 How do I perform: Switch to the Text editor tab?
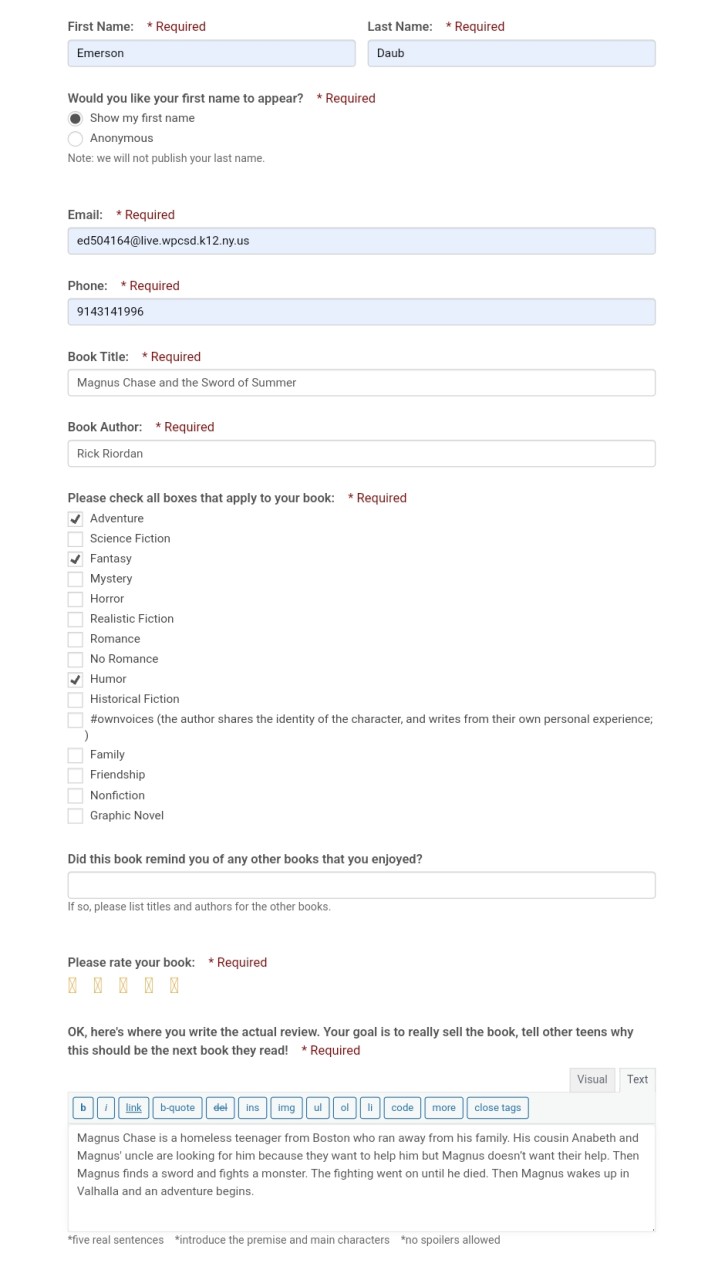point(637,1080)
